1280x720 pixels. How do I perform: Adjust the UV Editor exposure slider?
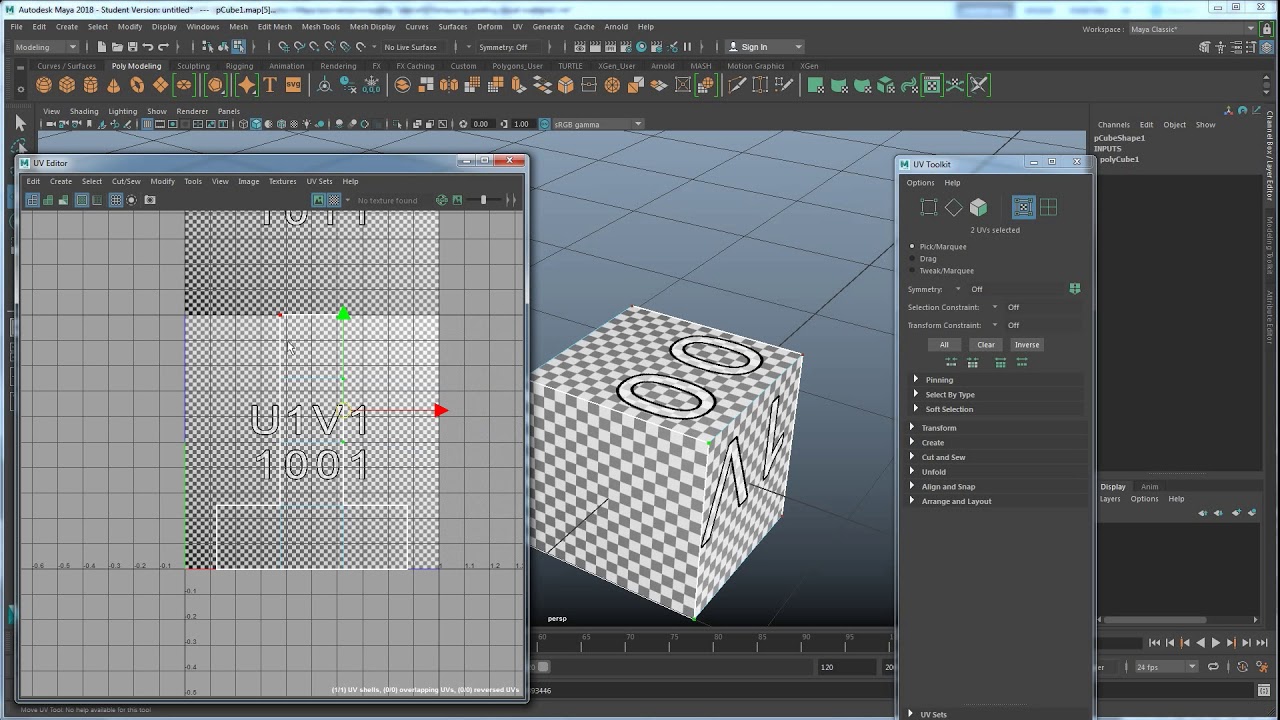[482, 200]
